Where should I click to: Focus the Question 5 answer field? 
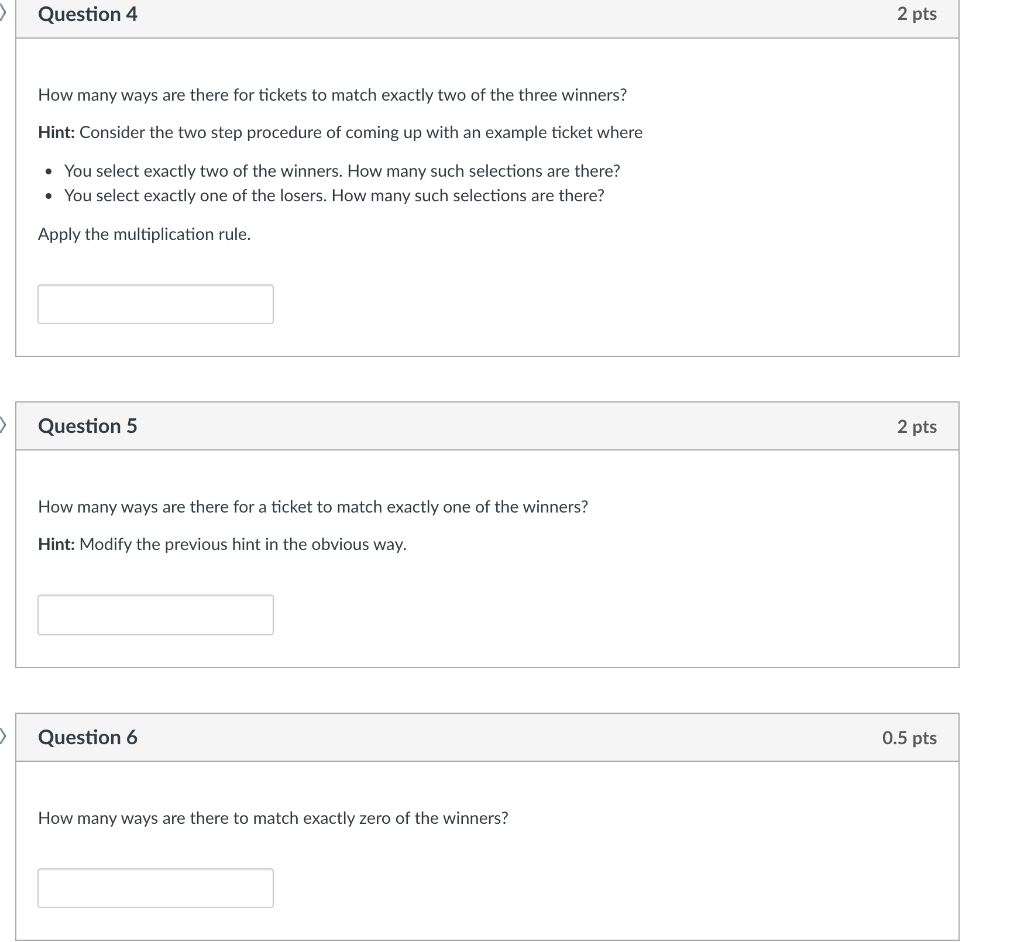point(155,614)
